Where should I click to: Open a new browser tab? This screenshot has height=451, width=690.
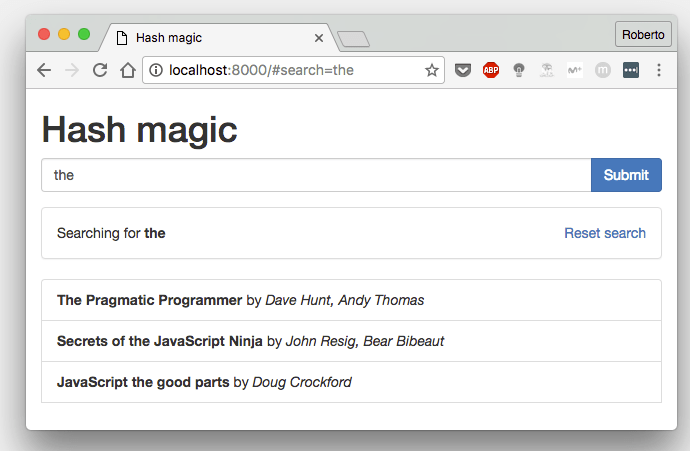point(354,39)
